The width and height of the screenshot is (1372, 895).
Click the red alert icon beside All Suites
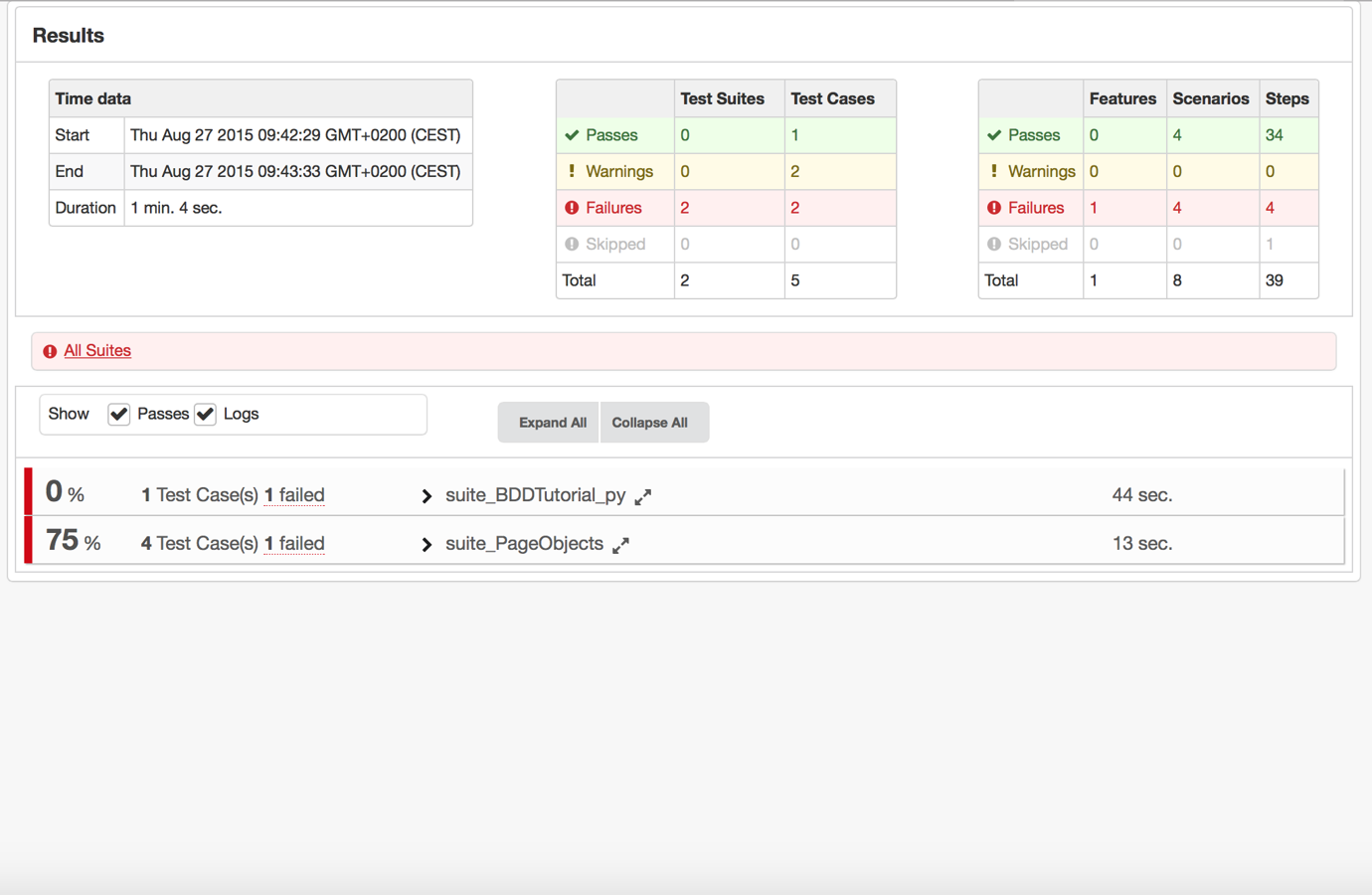(50, 351)
